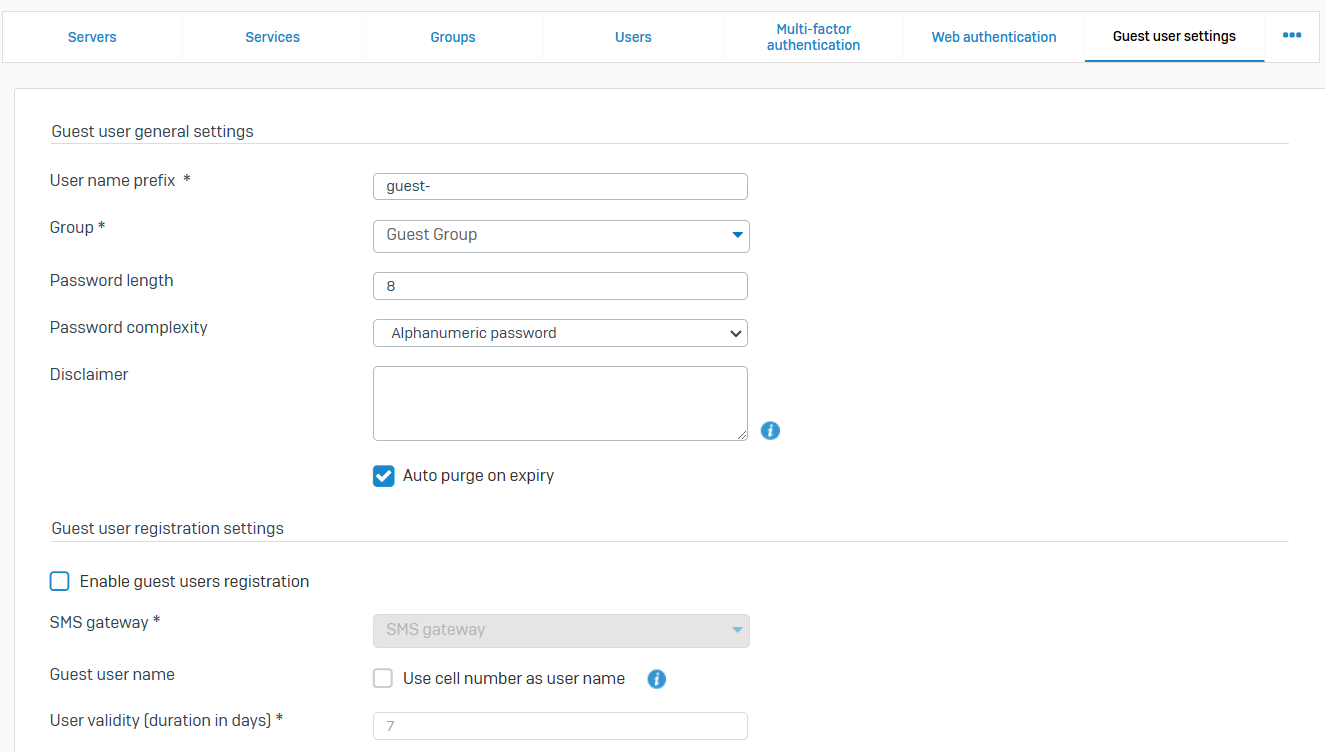The image size is (1325, 752).
Task: Uncheck Auto purge on expiry
Action: pyautogui.click(x=384, y=476)
